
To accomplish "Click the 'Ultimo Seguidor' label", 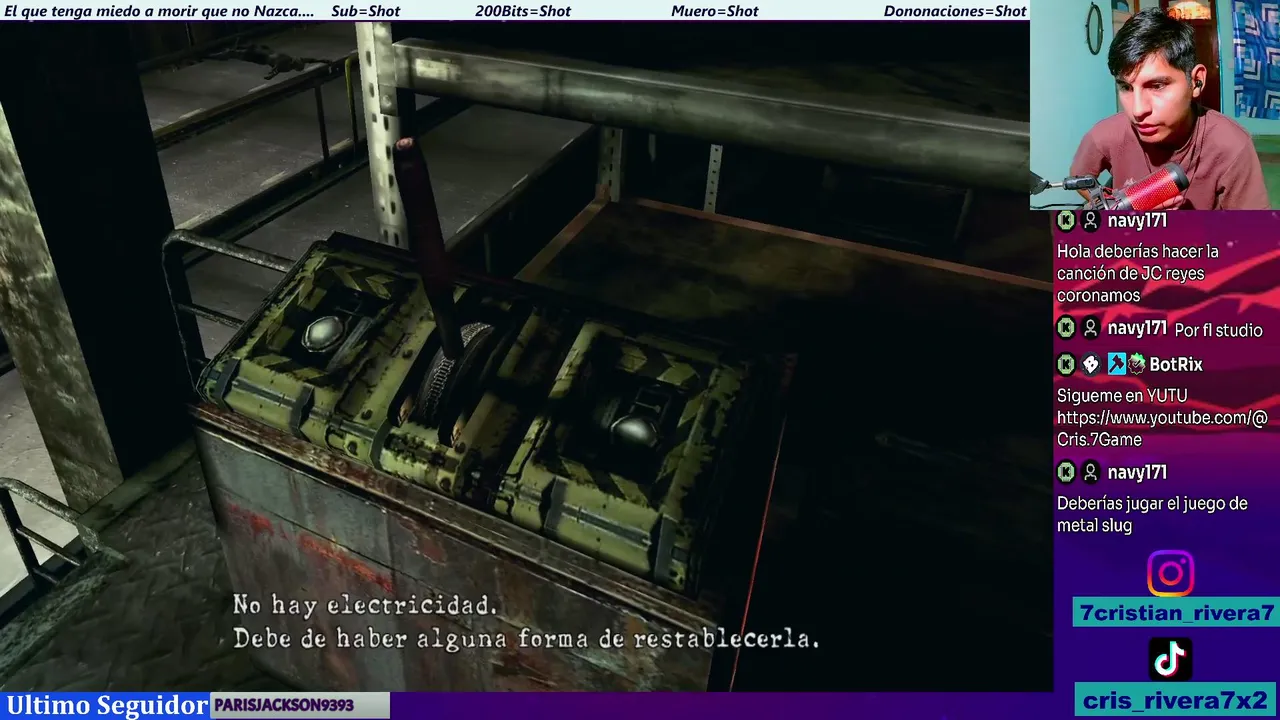I will click(x=107, y=705).
